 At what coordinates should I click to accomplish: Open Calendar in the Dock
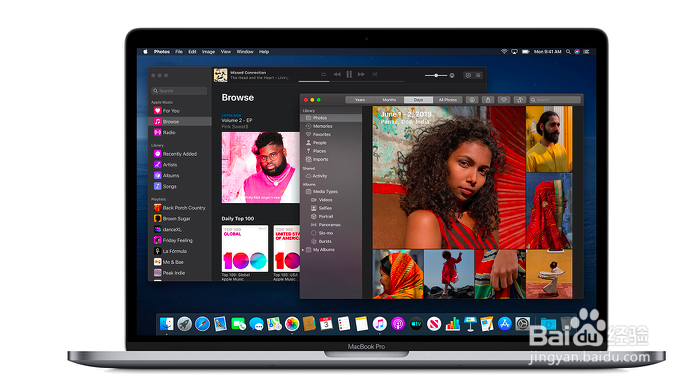[x=326, y=324]
